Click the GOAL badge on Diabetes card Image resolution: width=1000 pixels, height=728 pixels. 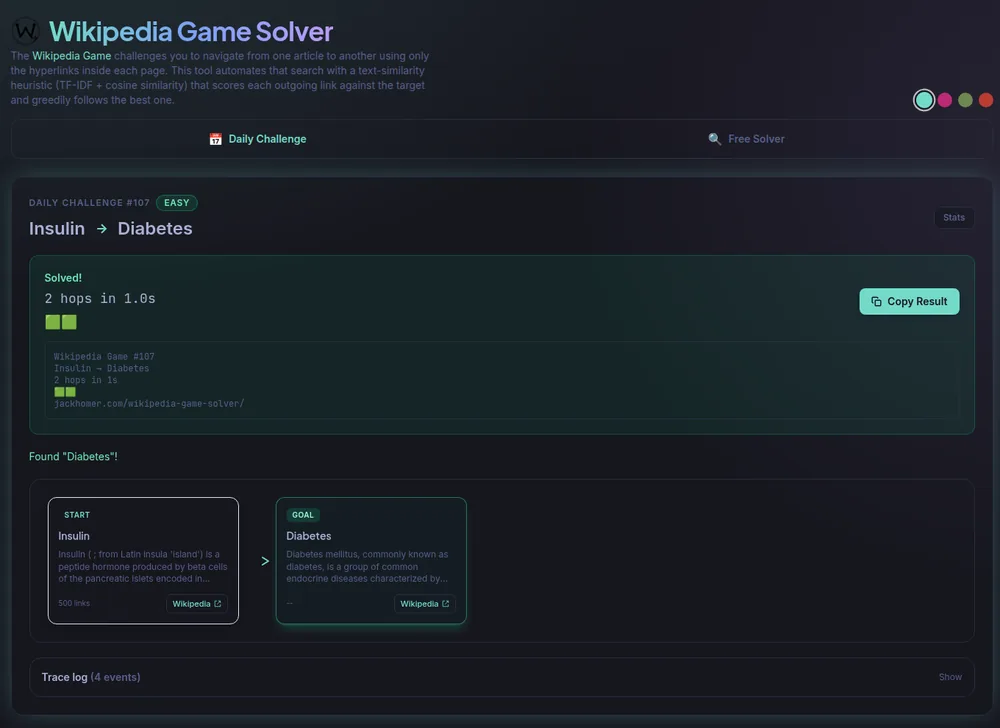pos(302,515)
